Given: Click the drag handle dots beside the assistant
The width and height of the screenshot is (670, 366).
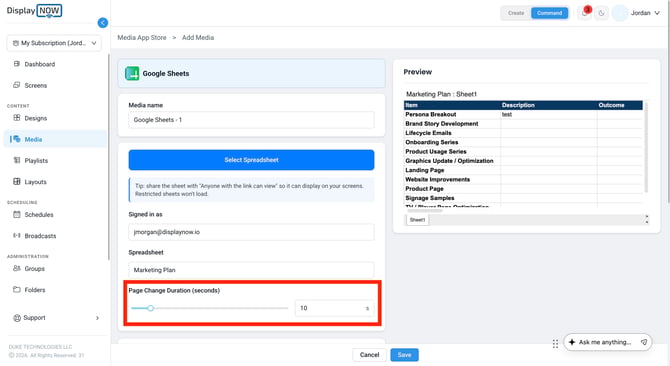Looking at the screenshot, I should (555, 344).
